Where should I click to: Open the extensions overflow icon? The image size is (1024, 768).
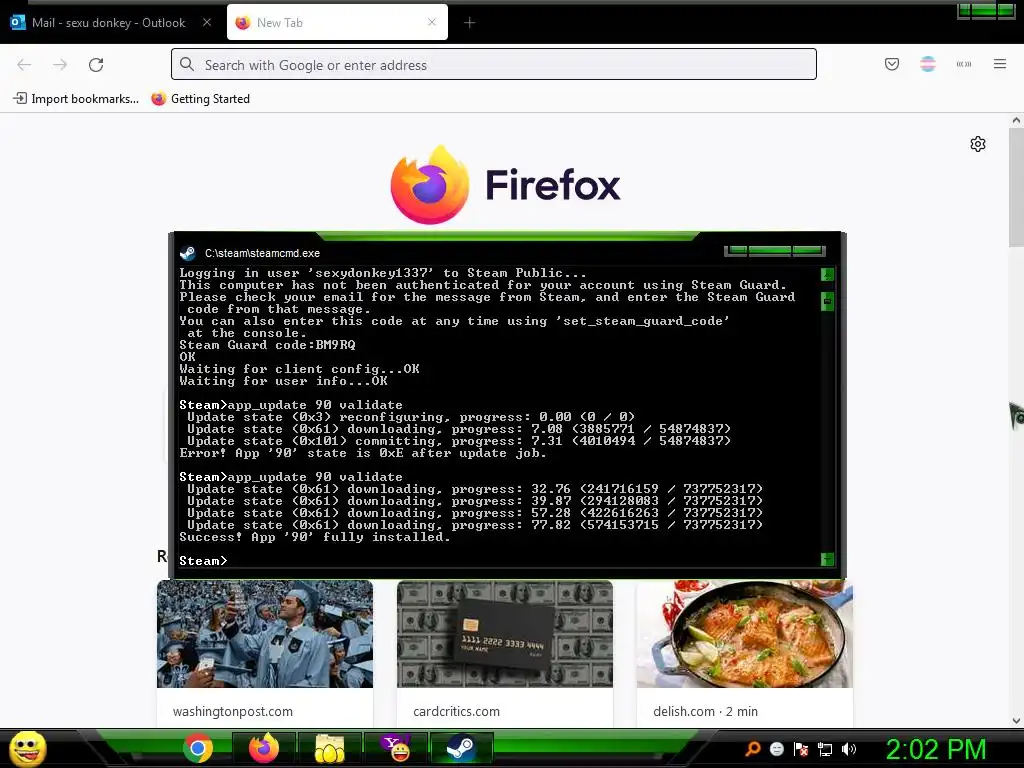point(964,64)
